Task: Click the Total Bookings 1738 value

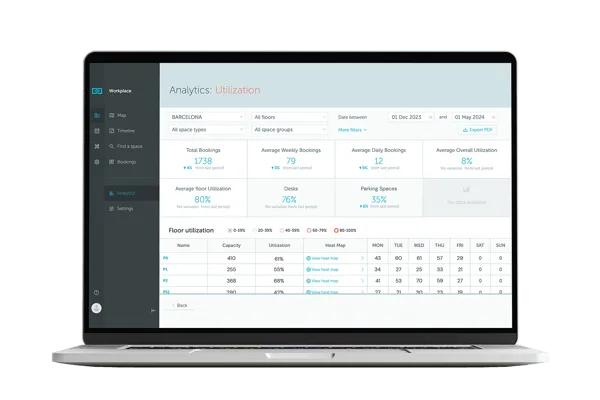Action: coord(203,161)
